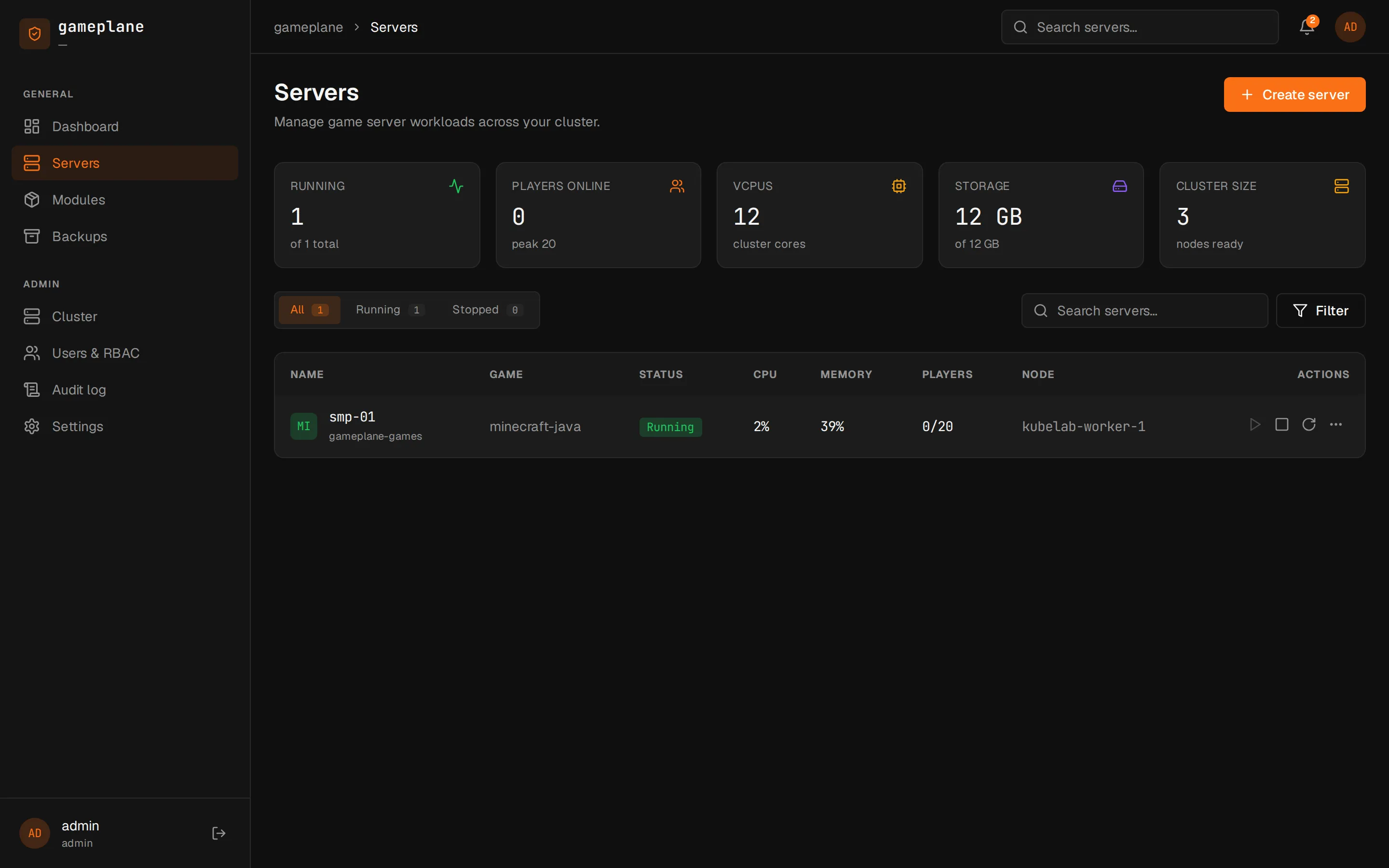The width and height of the screenshot is (1389, 868).
Task: Click the Storage drive icon
Action: [x=1120, y=186]
